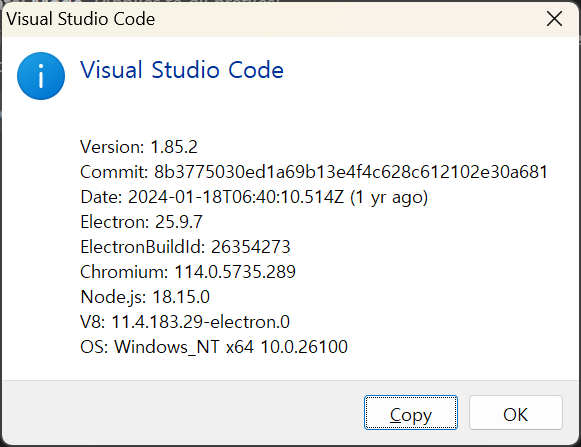
Task: Click the Commit hash line
Action: [x=314, y=172]
